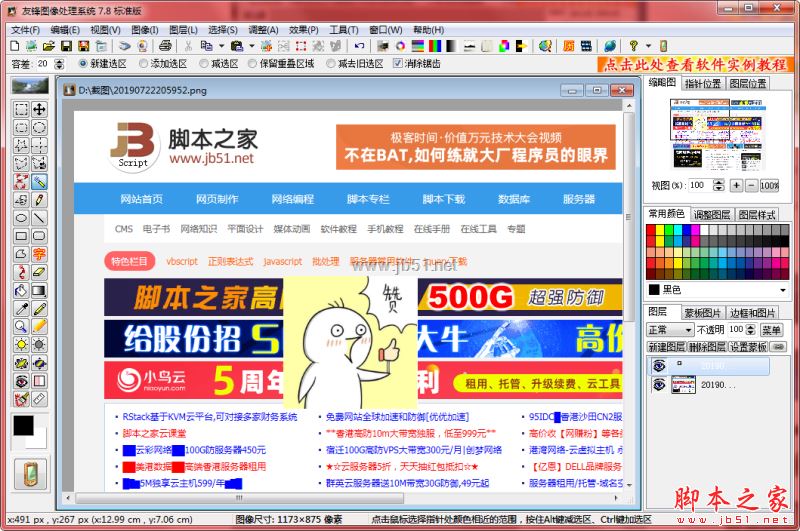
Task: Open the 黑色 color name dropdown
Action: 783,290
